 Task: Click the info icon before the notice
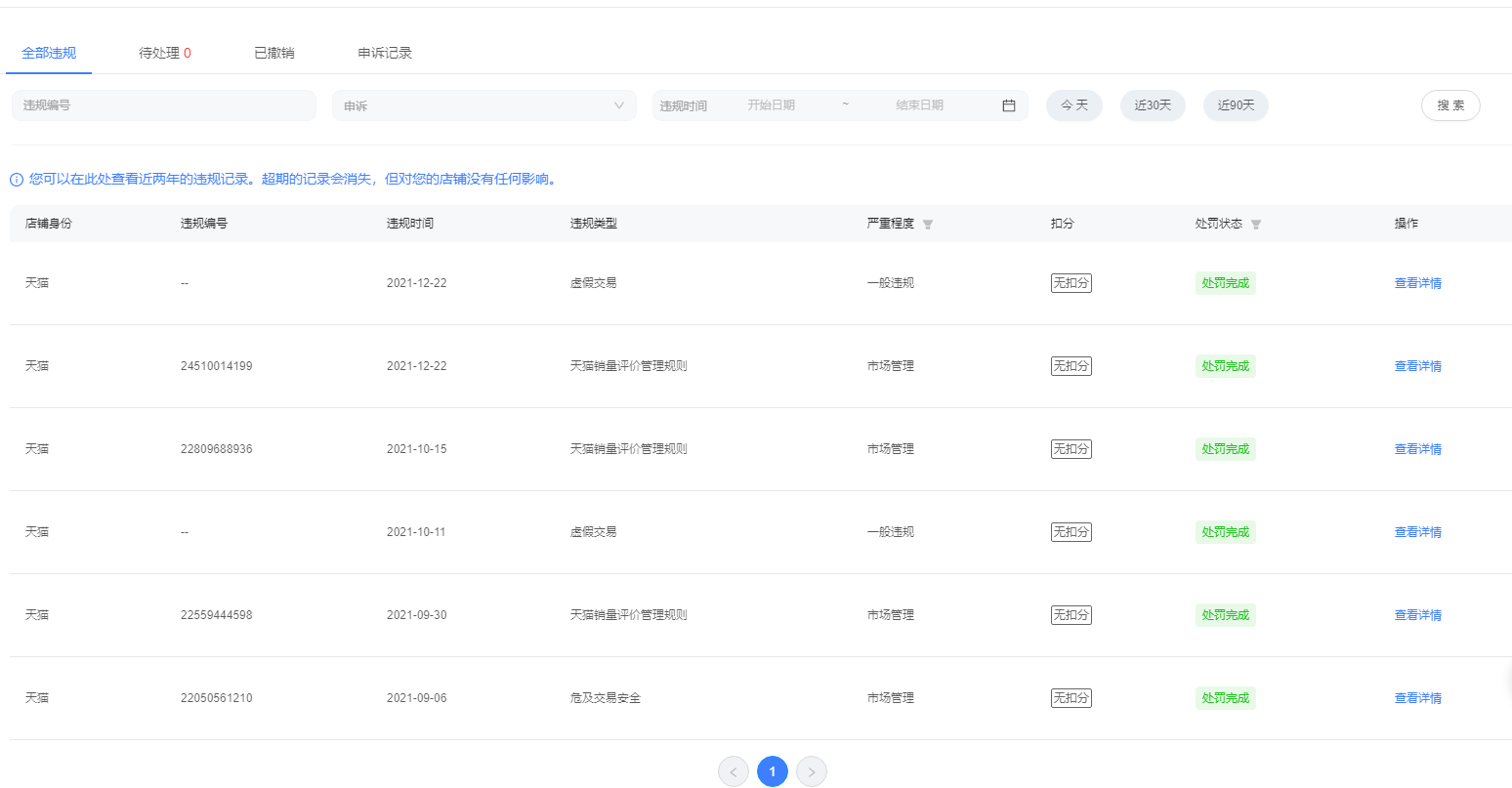[x=17, y=180]
